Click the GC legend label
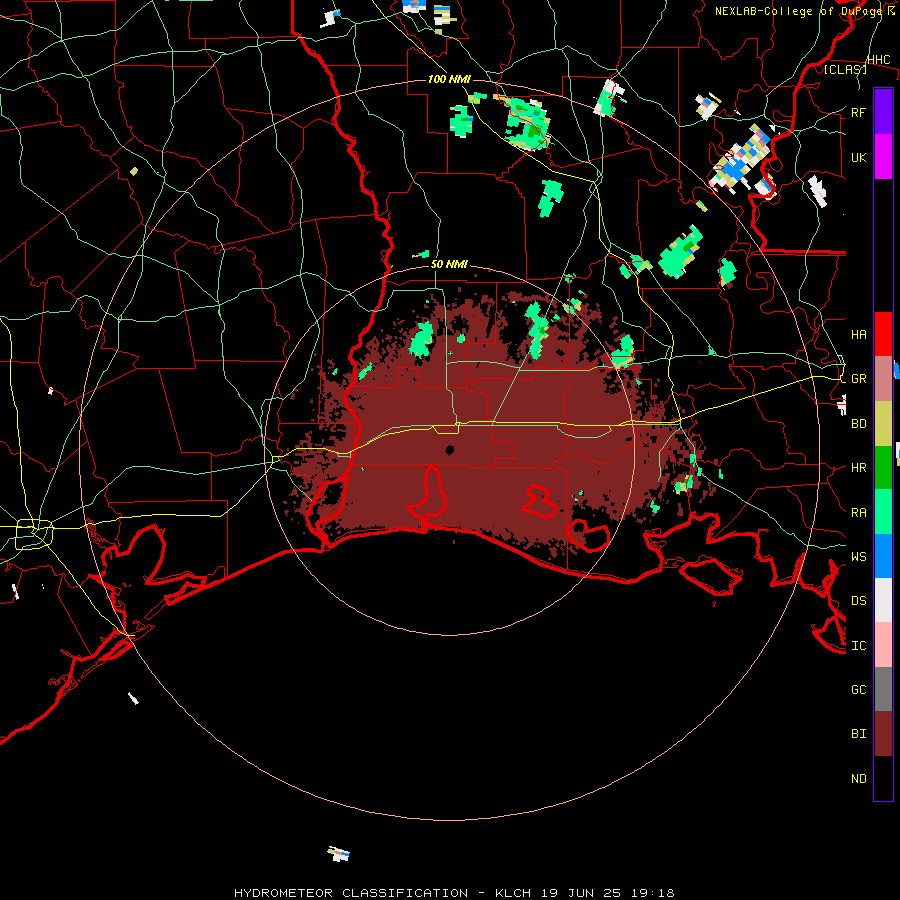 tap(858, 689)
